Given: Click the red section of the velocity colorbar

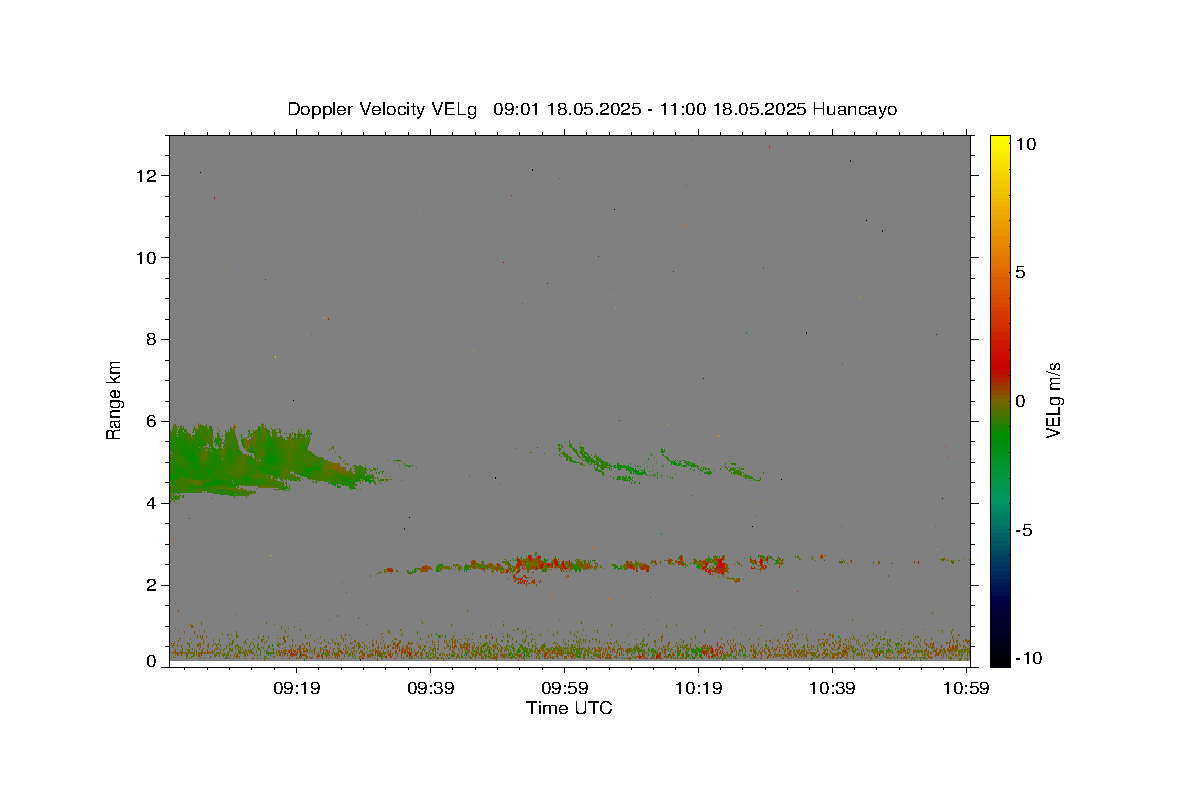Looking at the screenshot, I should coord(1000,365).
